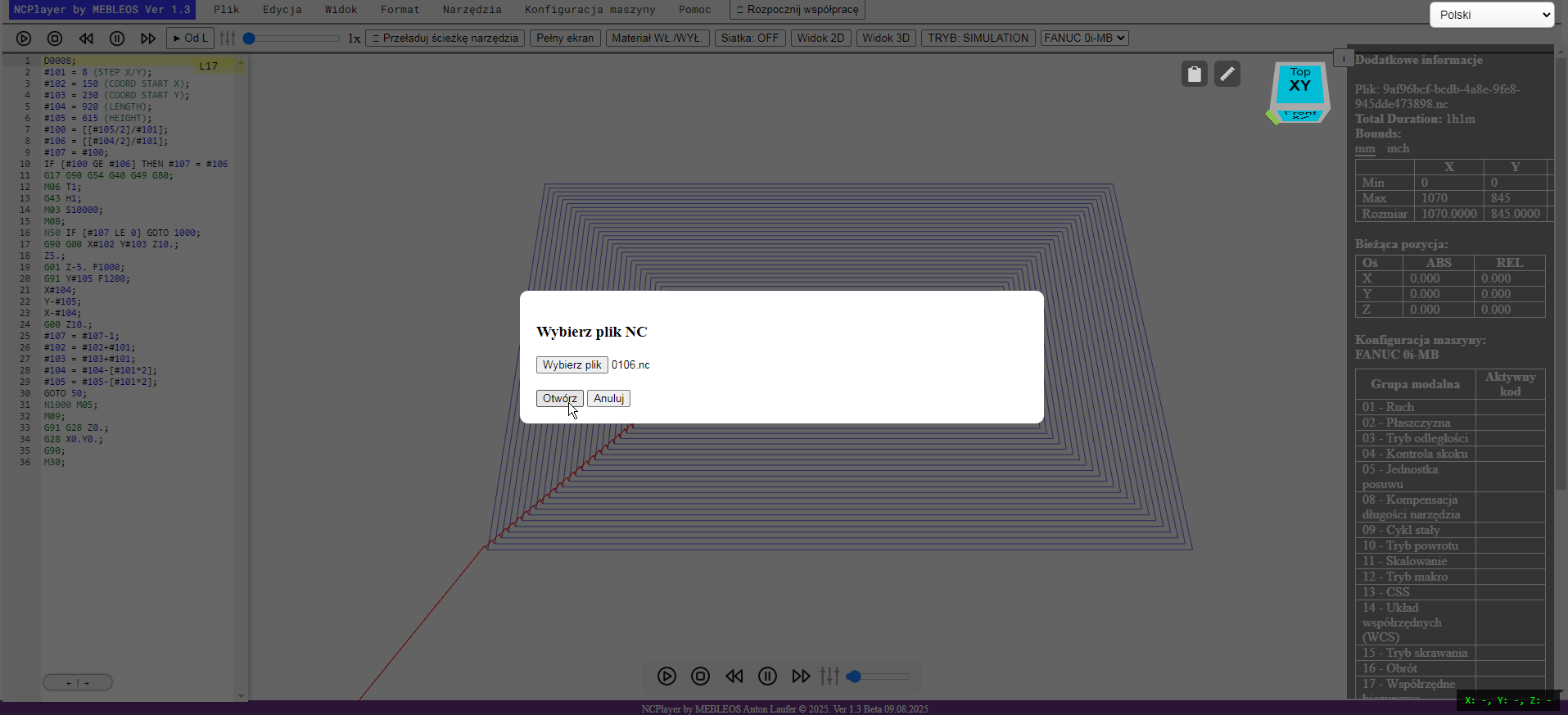
Task: Adjust the top toolbar speed slider
Action: pos(291,38)
